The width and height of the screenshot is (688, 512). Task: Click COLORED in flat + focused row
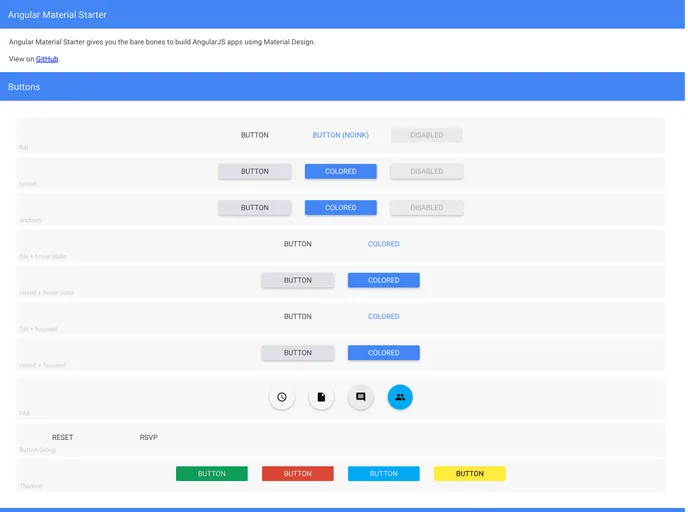383,316
